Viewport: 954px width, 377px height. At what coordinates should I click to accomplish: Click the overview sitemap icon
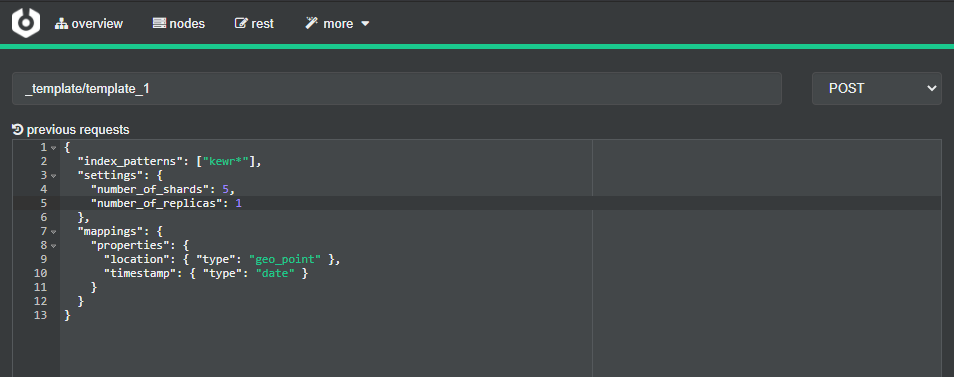coord(61,24)
